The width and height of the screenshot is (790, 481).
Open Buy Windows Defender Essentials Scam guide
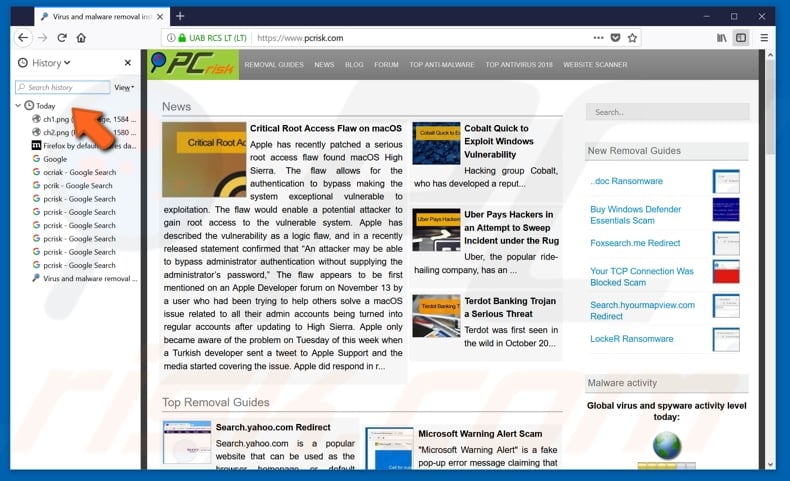[635, 215]
